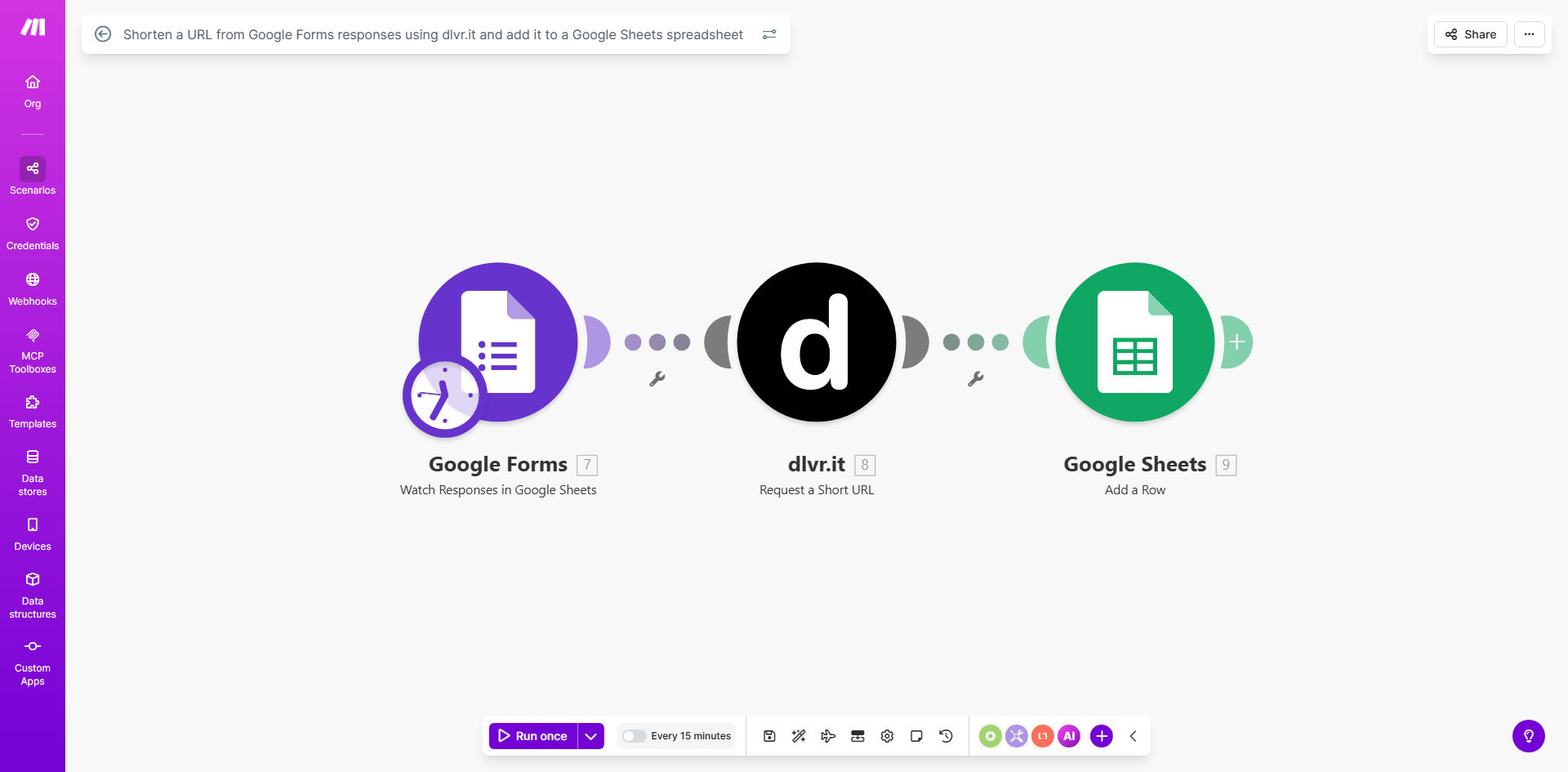This screenshot has width=1568, height=772.
Task: Click Request a Short URL label
Action: 817,490
